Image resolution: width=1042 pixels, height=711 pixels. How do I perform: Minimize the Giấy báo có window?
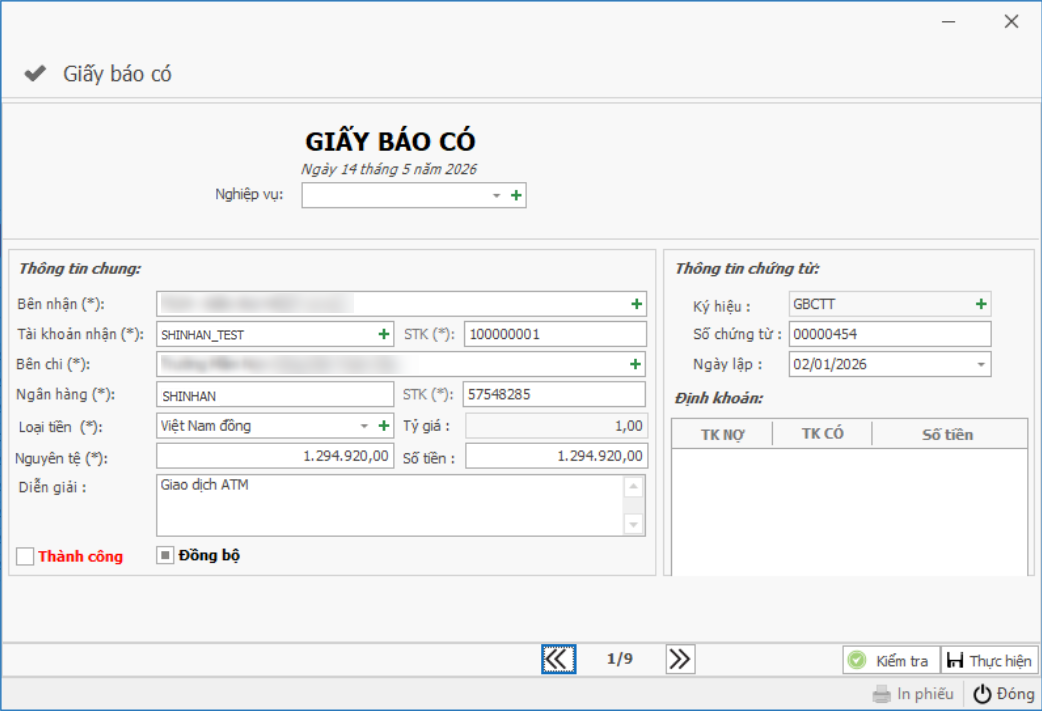click(x=948, y=22)
